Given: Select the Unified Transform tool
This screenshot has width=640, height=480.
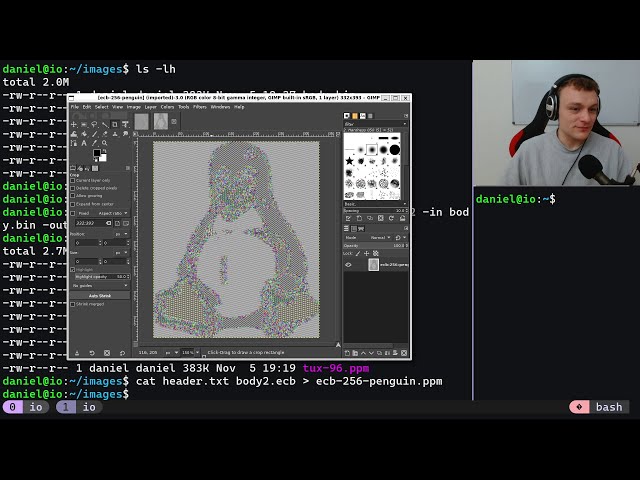Looking at the screenshot, I should tap(125, 124).
